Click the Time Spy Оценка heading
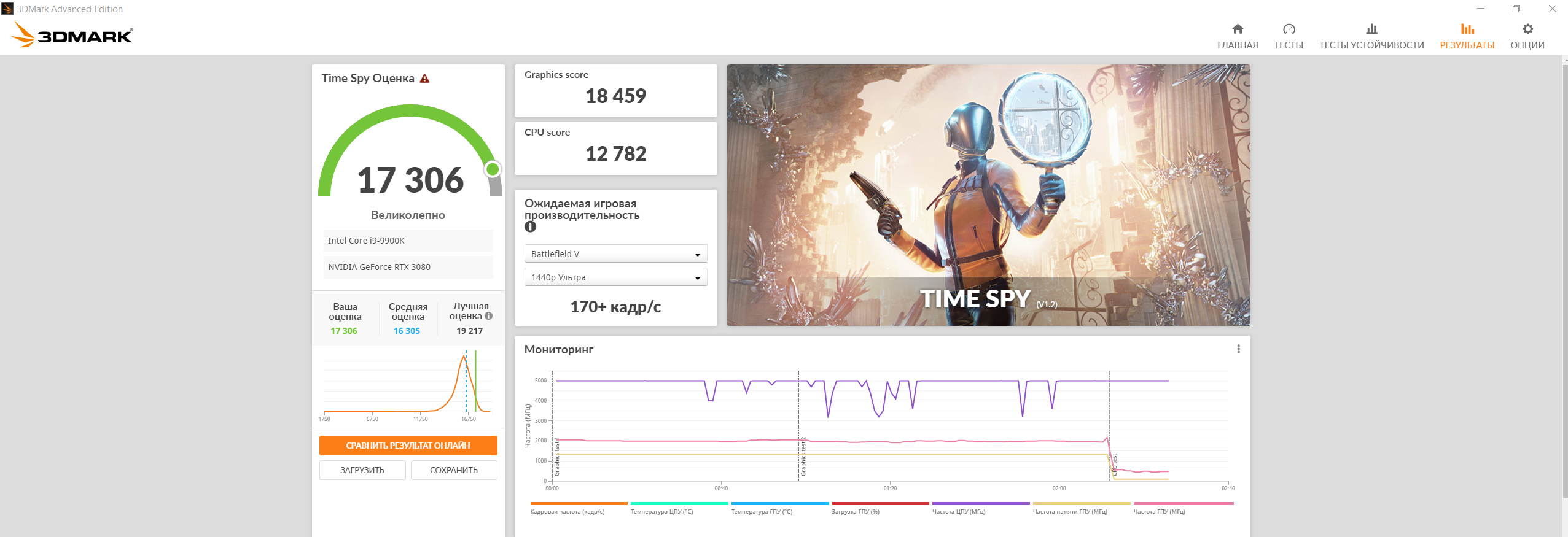Image resolution: width=1568 pixels, height=537 pixels. (x=368, y=78)
